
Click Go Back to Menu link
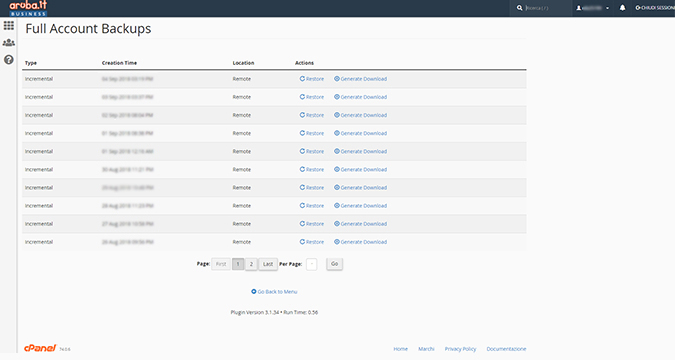tap(274, 292)
